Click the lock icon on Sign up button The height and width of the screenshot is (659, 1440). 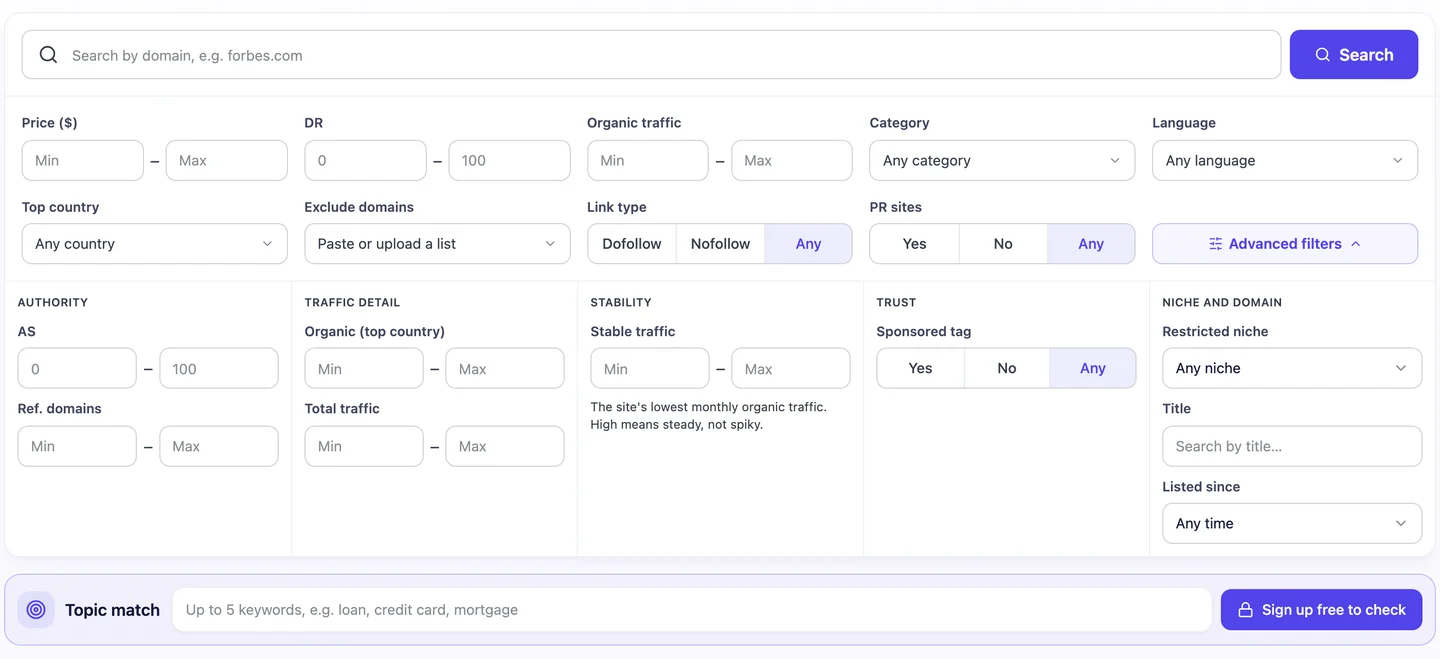(x=1245, y=610)
